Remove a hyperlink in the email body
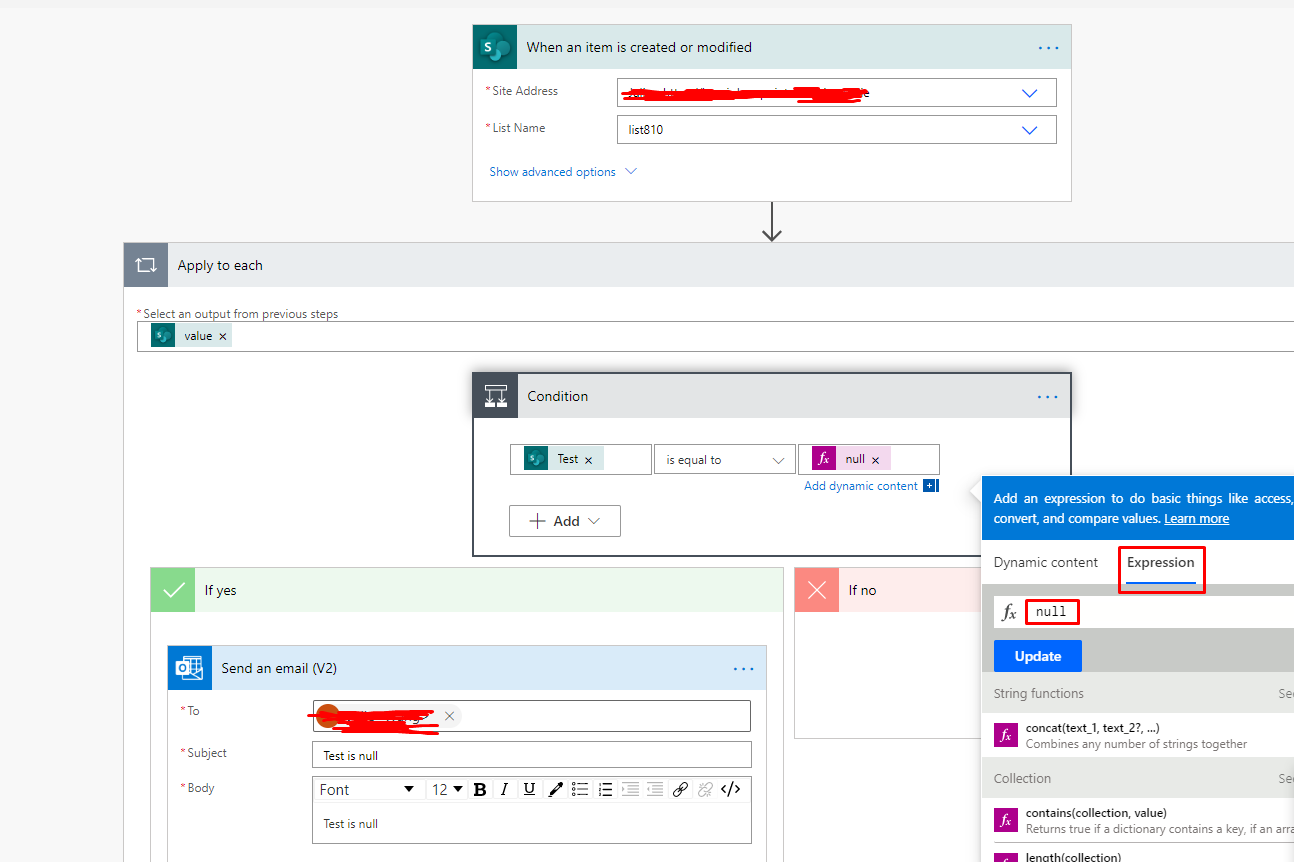This screenshot has width=1294, height=862. (x=705, y=789)
